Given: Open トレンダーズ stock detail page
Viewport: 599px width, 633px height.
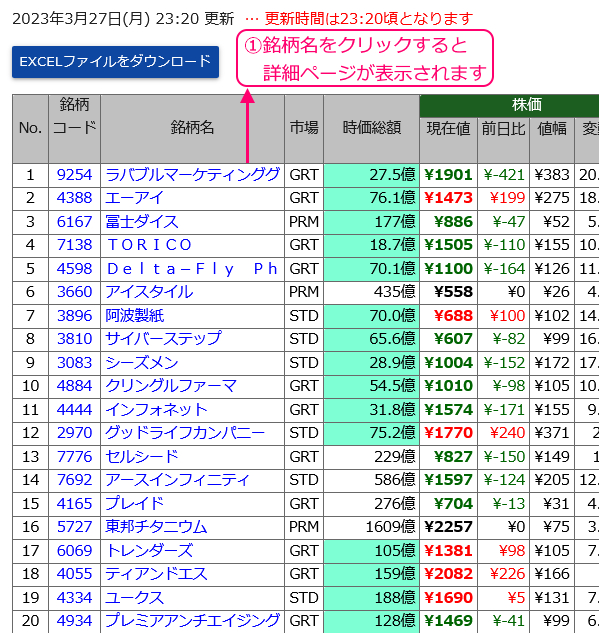Looking at the screenshot, I should tap(150, 550).
